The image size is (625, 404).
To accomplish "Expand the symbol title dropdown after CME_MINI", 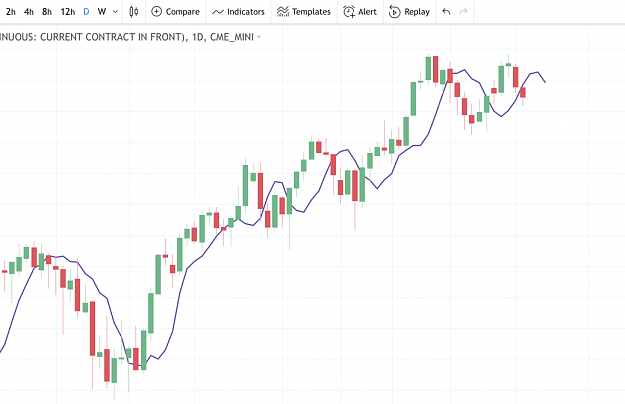I will pyautogui.click(x=259, y=37).
